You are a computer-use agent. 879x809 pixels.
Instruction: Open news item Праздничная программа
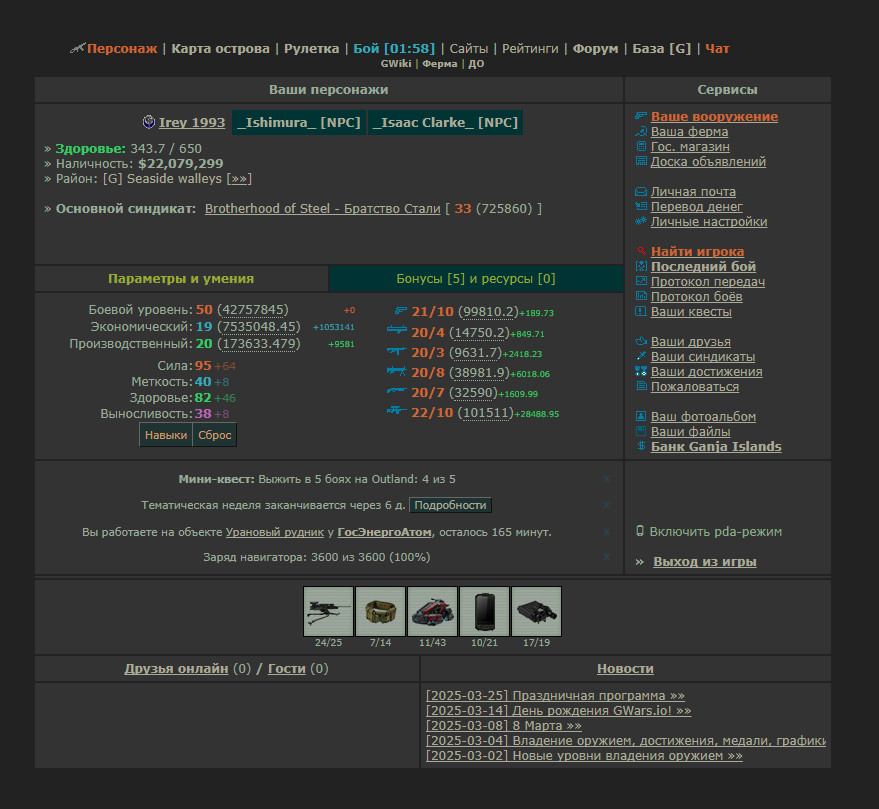(x=555, y=695)
